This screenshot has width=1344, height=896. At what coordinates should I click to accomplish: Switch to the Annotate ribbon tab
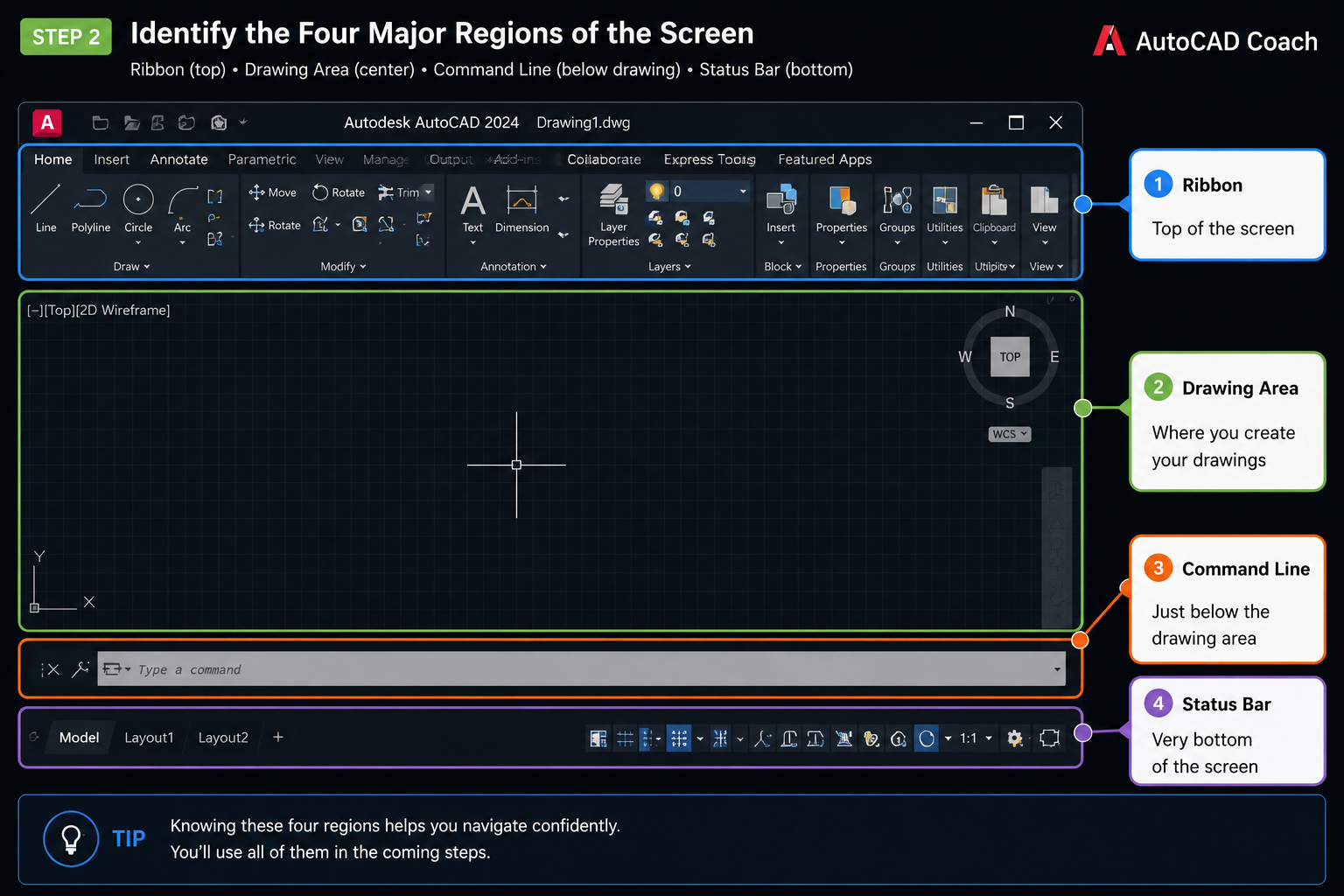178,159
